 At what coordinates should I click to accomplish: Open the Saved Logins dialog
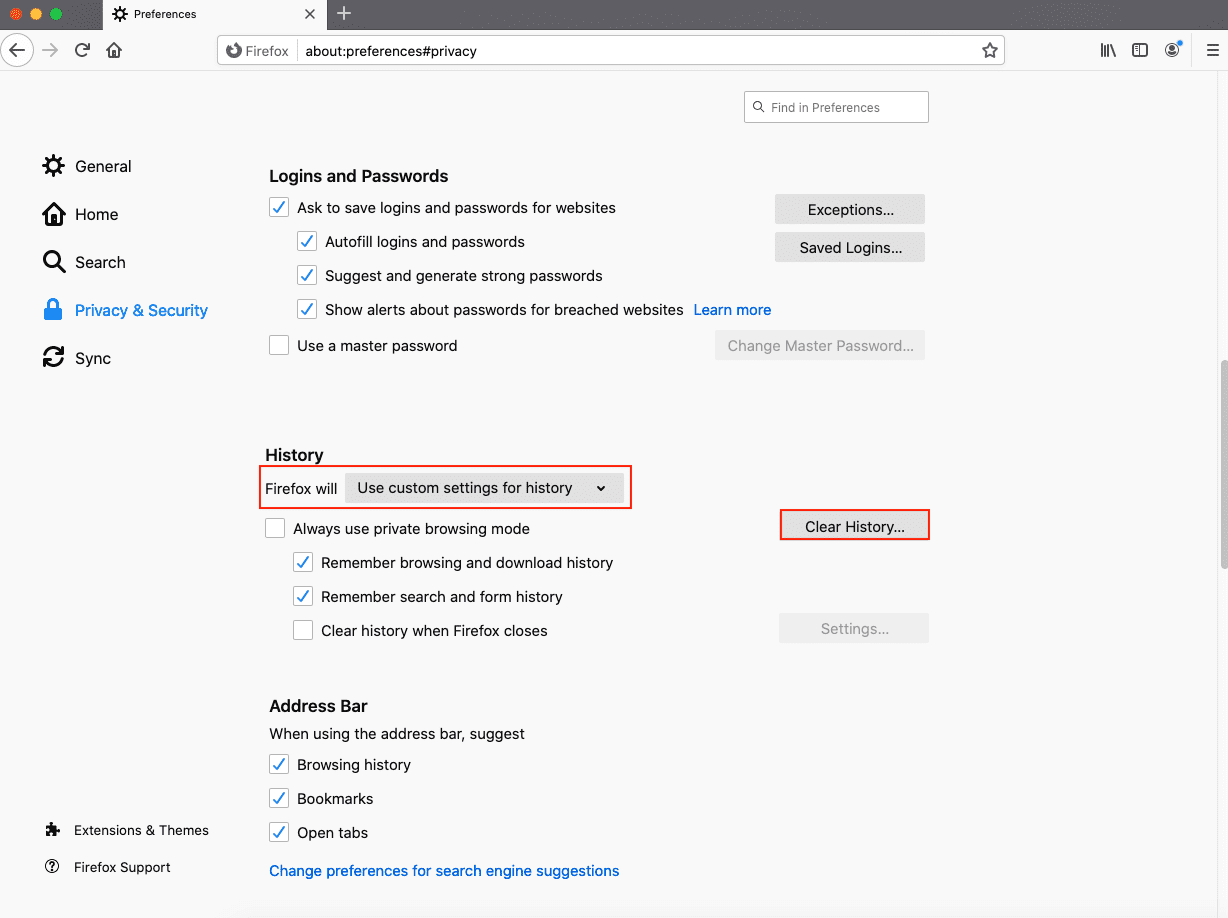(x=850, y=248)
